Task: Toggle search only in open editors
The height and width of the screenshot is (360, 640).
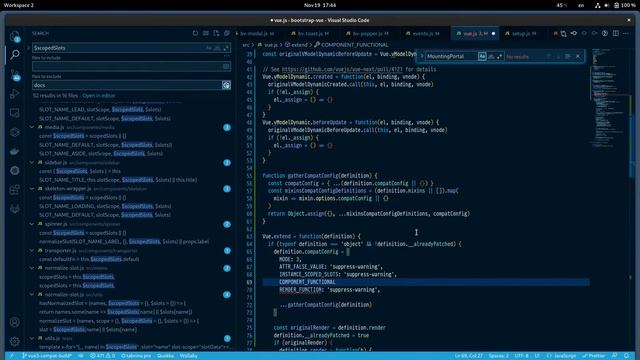Action: coord(226,67)
